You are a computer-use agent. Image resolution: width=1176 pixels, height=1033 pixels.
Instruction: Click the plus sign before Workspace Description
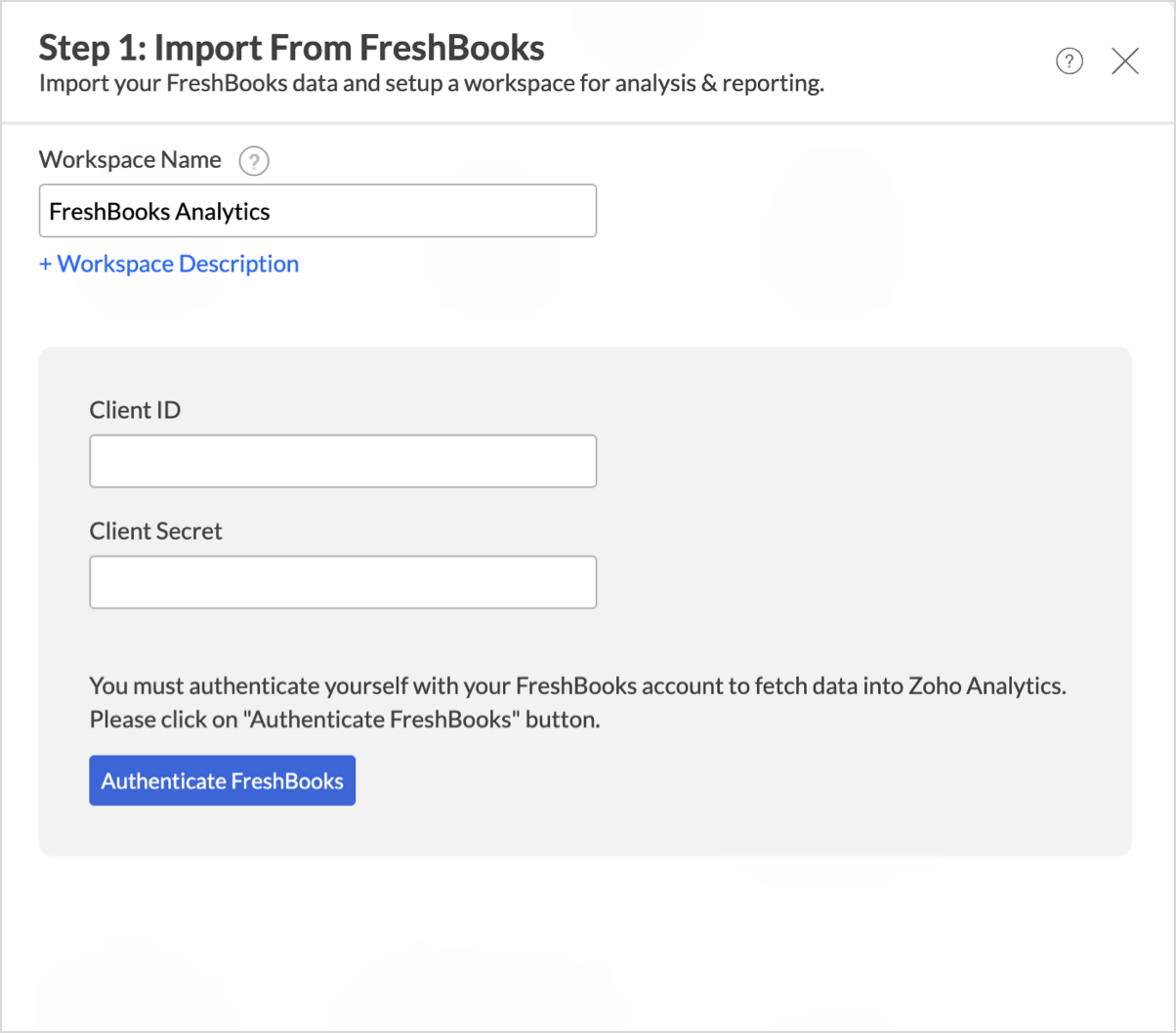(45, 265)
